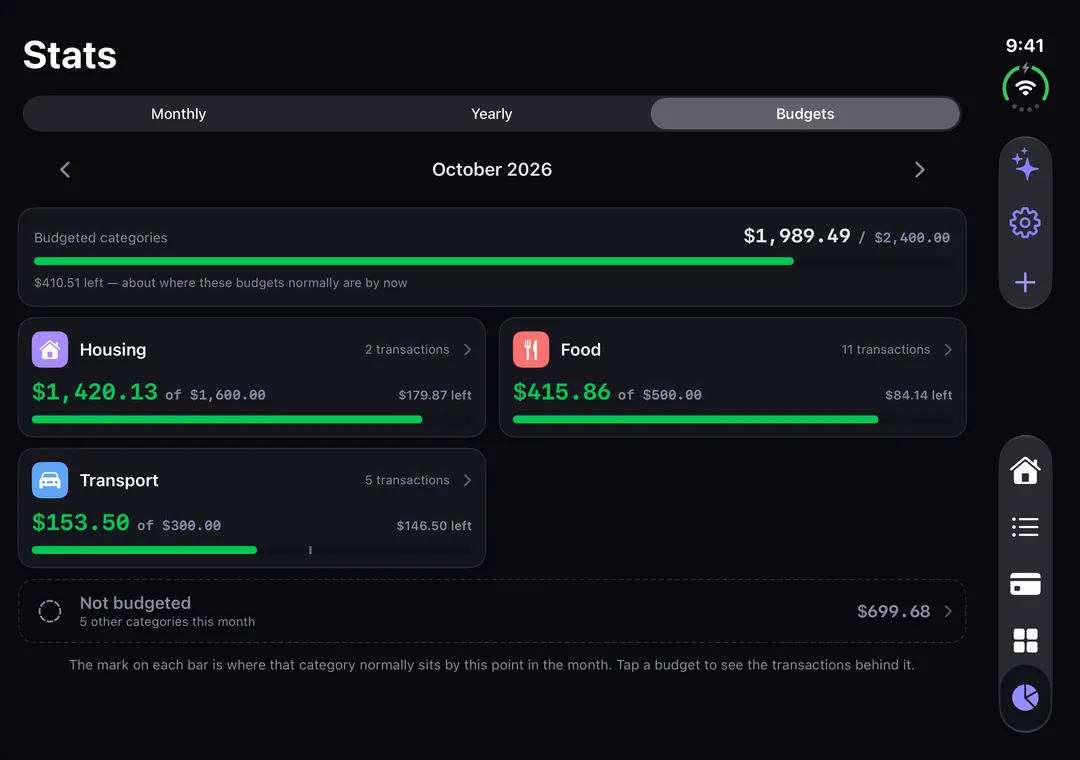The width and height of the screenshot is (1080, 760).
Task: Click the October 2026 month label
Action: (492, 170)
